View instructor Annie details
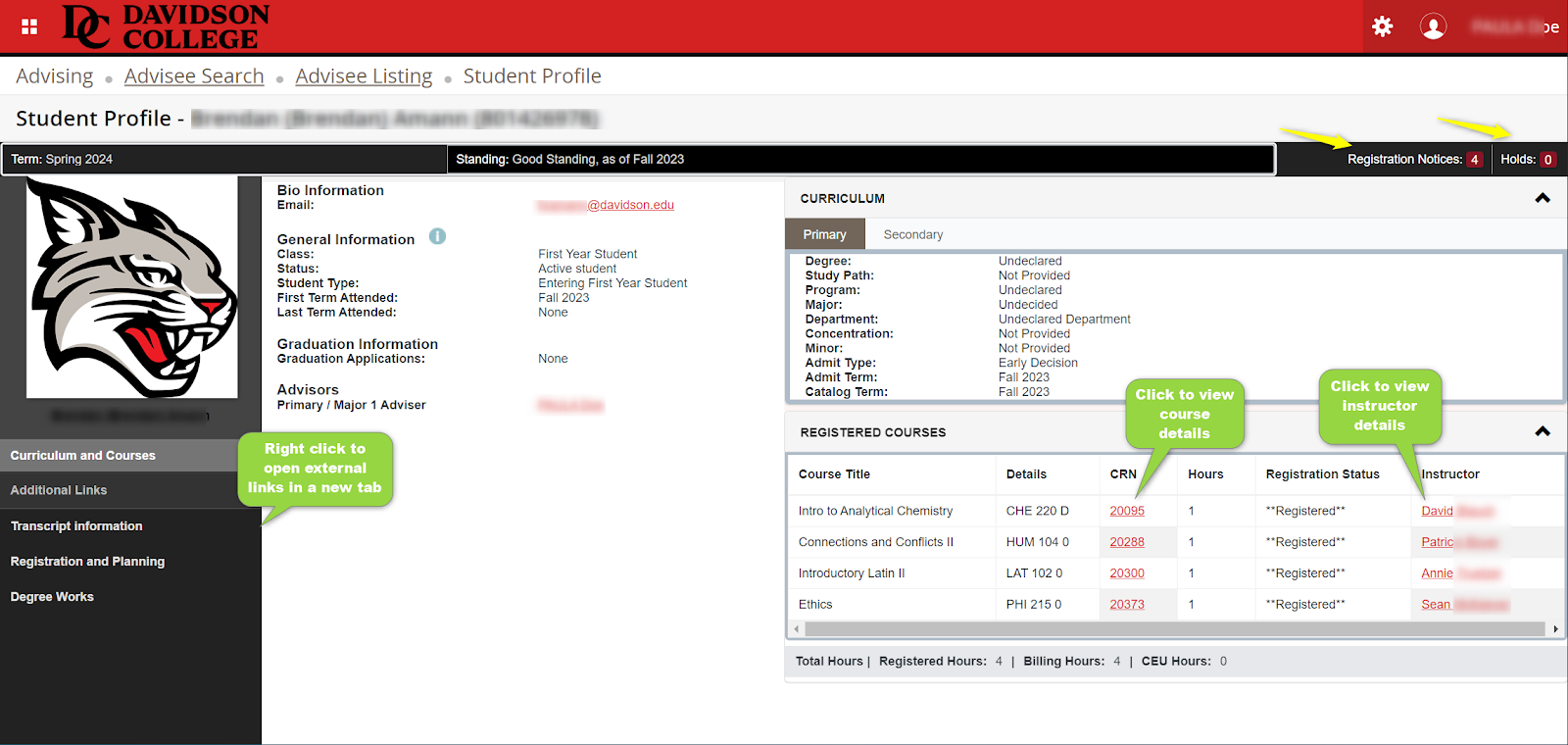This screenshot has width=1568, height=745. pyautogui.click(x=1460, y=573)
